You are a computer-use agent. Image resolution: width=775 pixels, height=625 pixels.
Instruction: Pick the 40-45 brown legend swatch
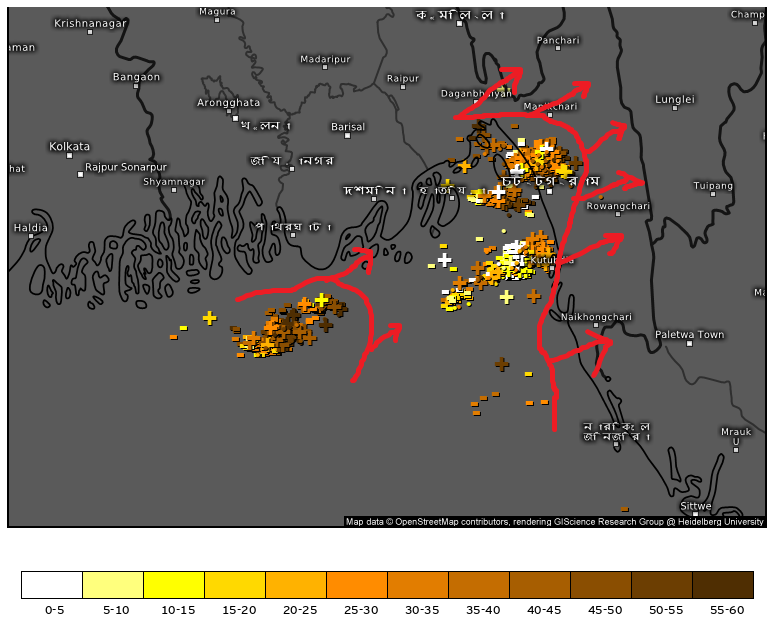pyautogui.click(x=540, y=585)
